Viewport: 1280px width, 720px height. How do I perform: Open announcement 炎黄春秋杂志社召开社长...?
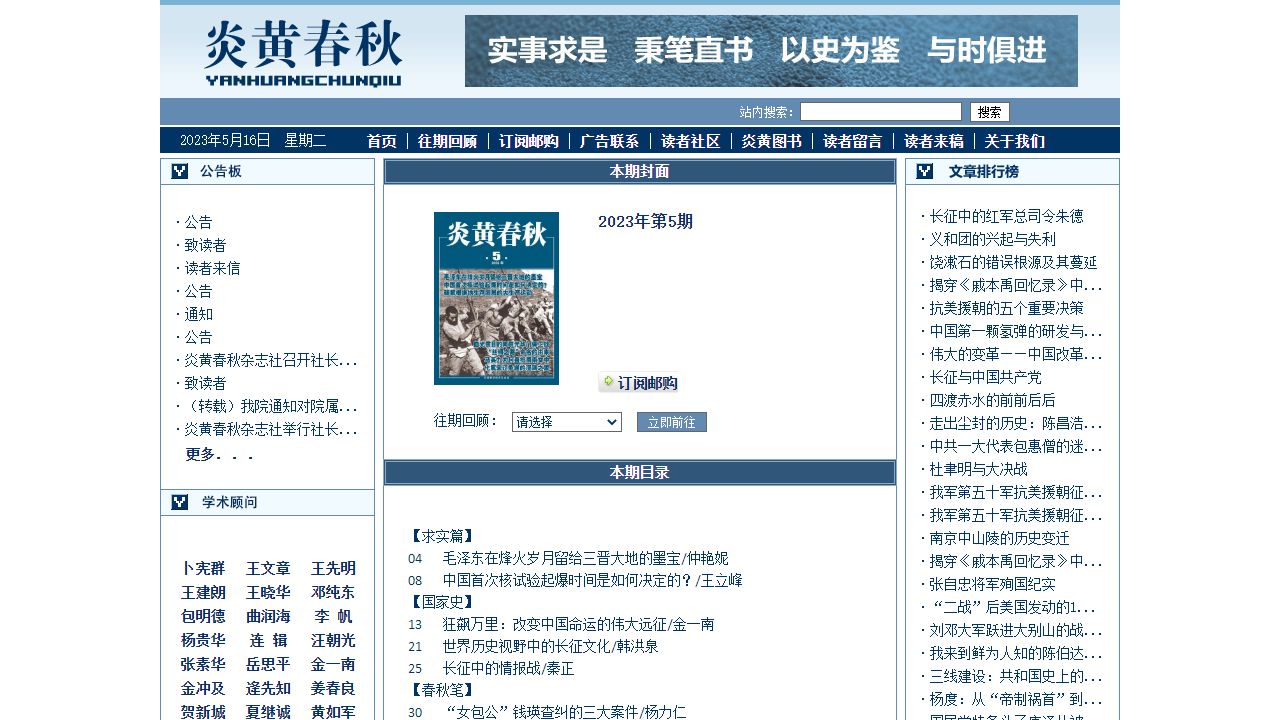(x=271, y=360)
